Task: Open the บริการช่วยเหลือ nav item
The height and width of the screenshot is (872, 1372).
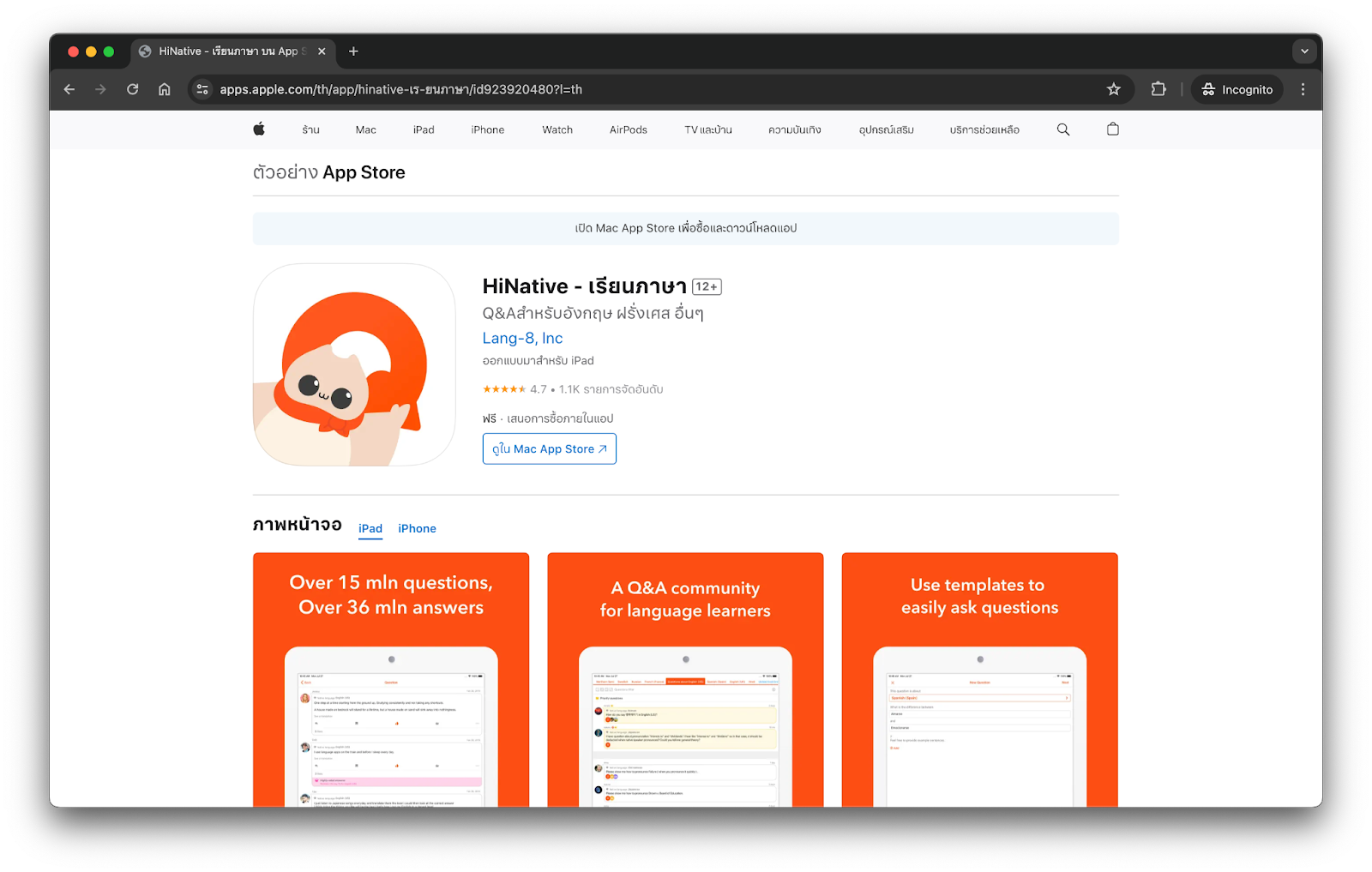Action: [984, 130]
